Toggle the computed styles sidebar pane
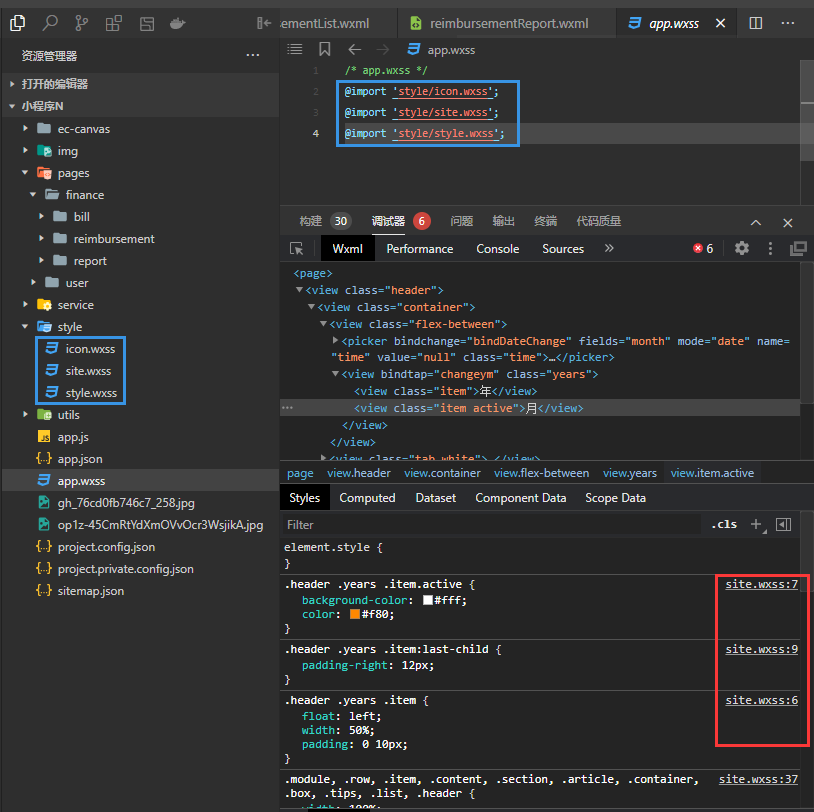This screenshot has width=814, height=812. point(784,524)
